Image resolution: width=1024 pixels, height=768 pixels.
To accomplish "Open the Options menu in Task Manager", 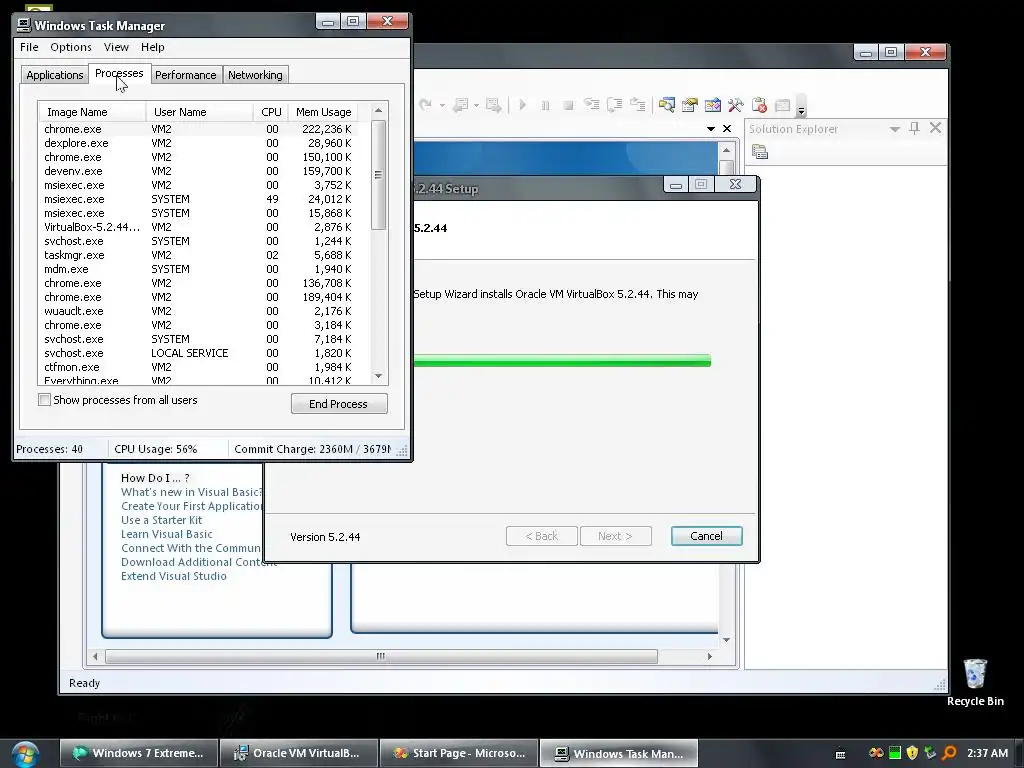I will (71, 47).
